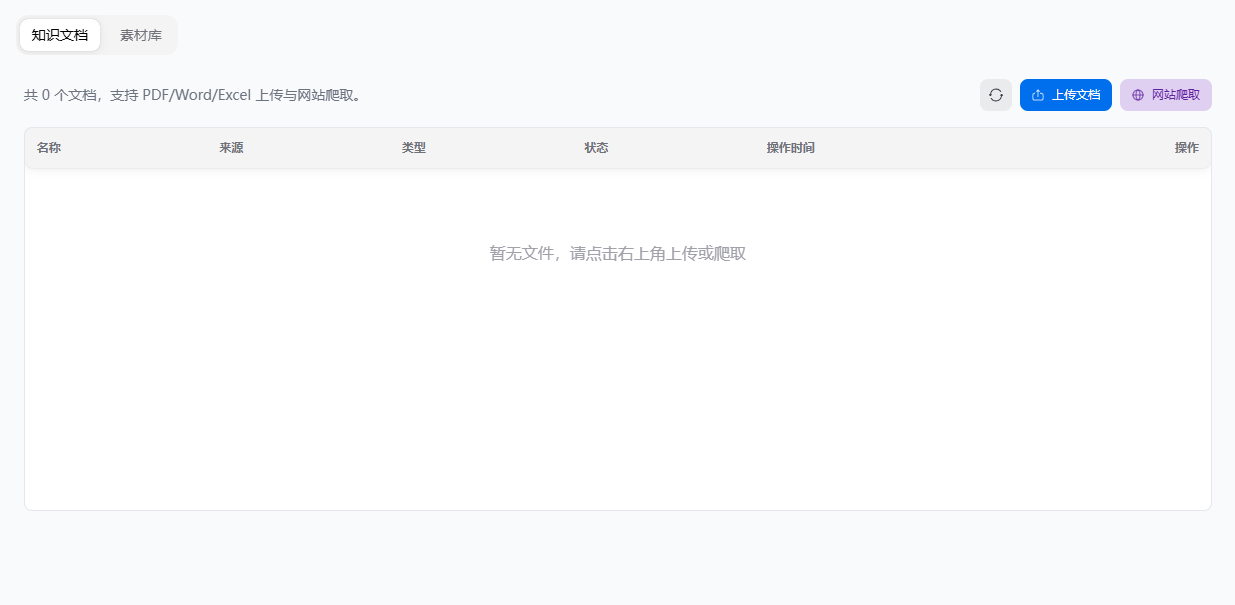Click the 上传与网站爬取 portion of description
The width and height of the screenshot is (1235, 605).
(x=309, y=95)
